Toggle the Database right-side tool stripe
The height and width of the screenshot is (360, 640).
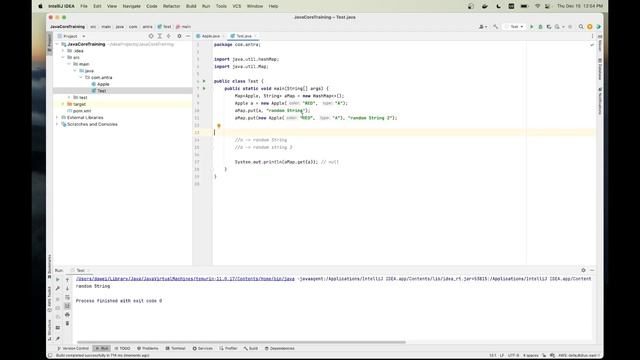pyautogui.click(x=600, y=69)
